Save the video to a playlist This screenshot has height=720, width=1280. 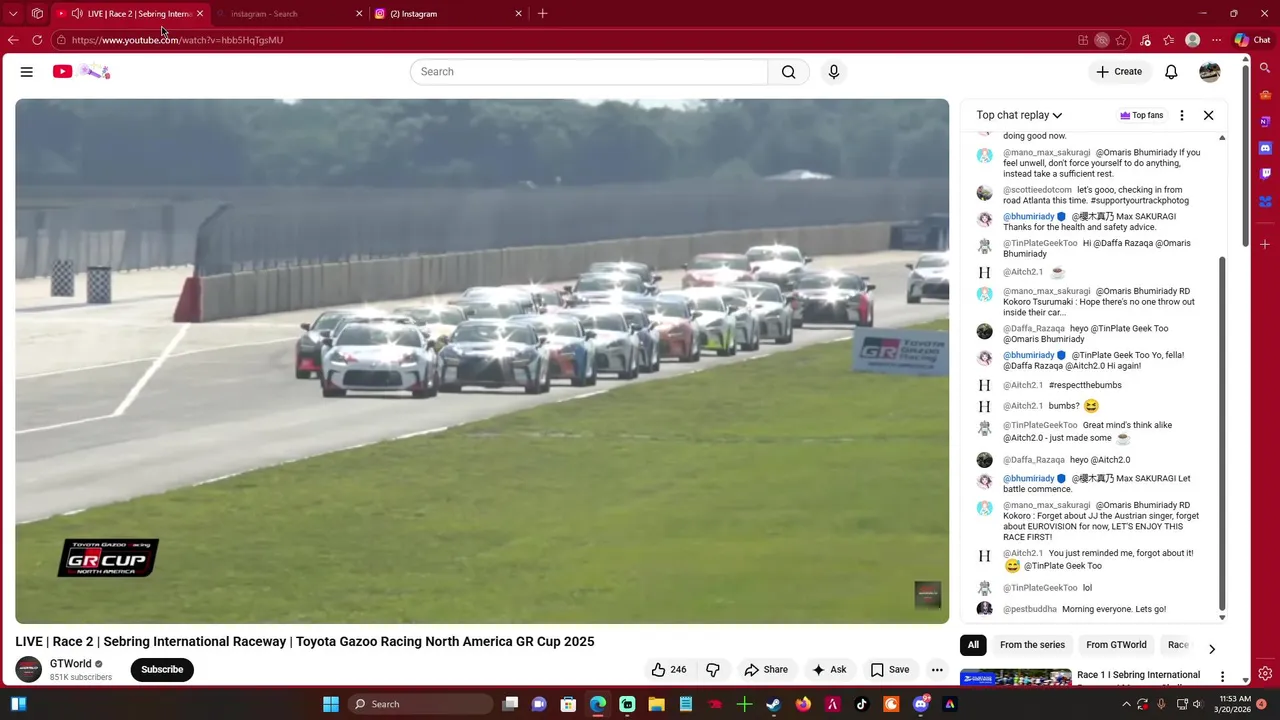tap(890, 670)
